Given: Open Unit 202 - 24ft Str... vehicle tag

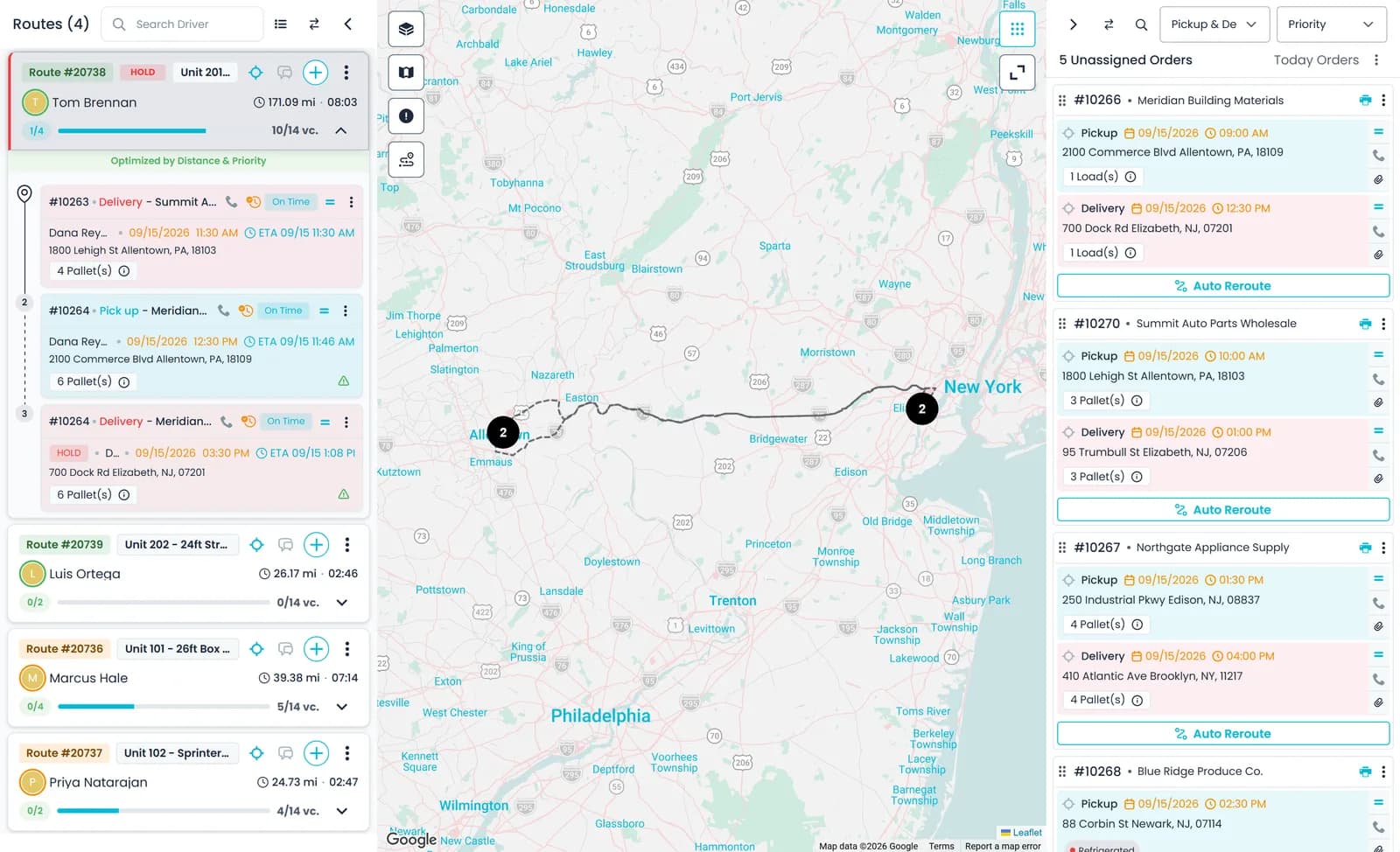Looking at the screenshot, I should click(x=176, y=545).
